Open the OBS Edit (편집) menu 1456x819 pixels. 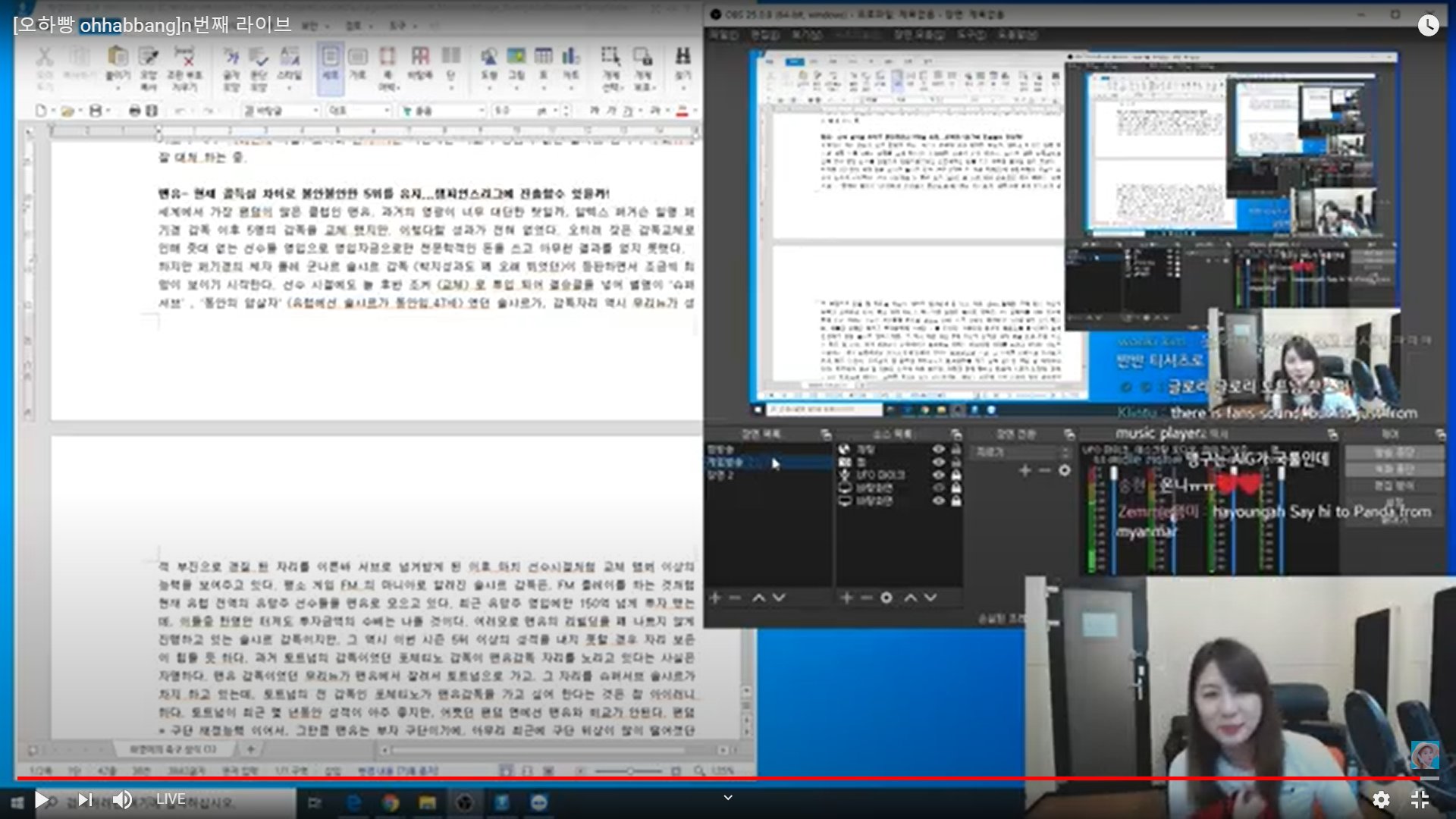click(765, 35)
